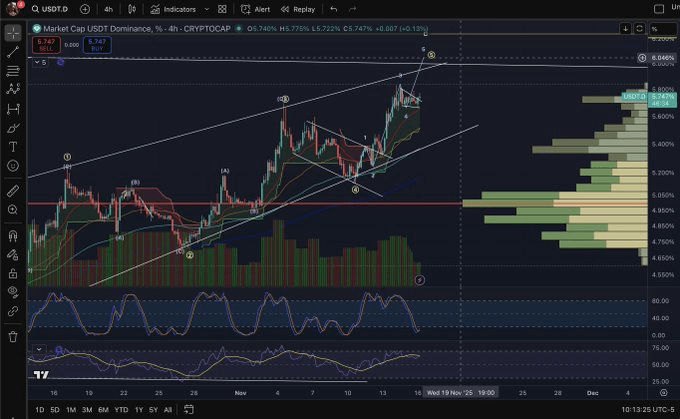Open the Fibonacci retracement tools
Image resolution: width=680 pixels, height=419 pixels.
[12, 71]
